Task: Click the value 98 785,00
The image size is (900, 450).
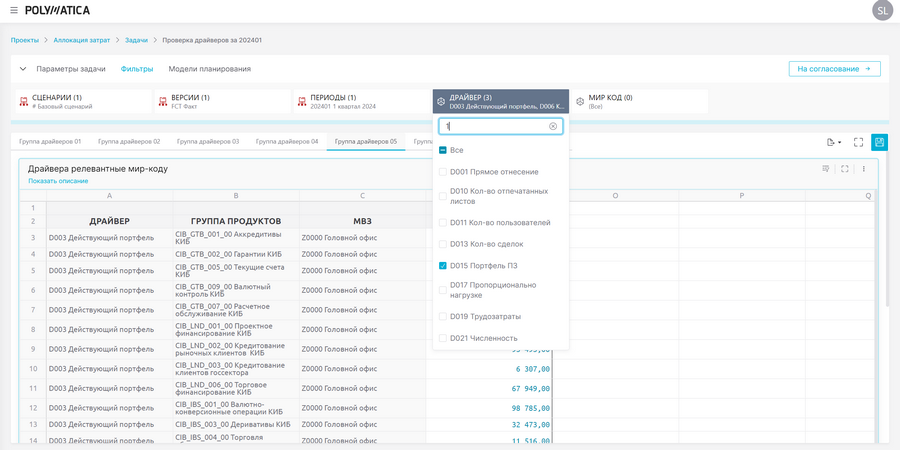Action: (x=530, y=408)
